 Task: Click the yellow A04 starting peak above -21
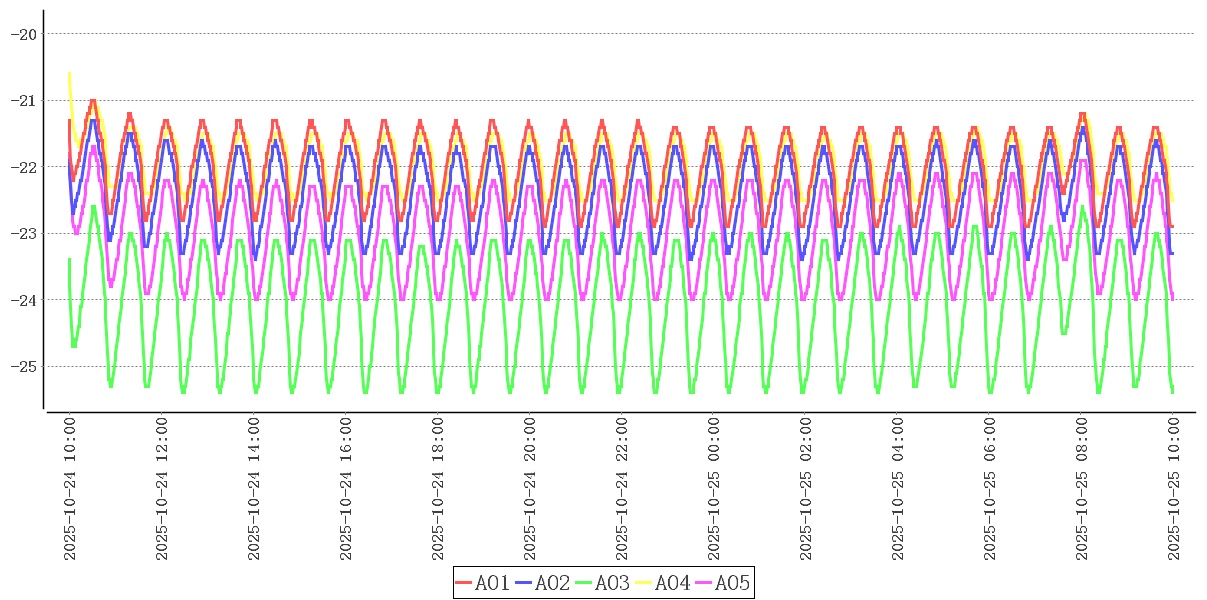(69, 74)
